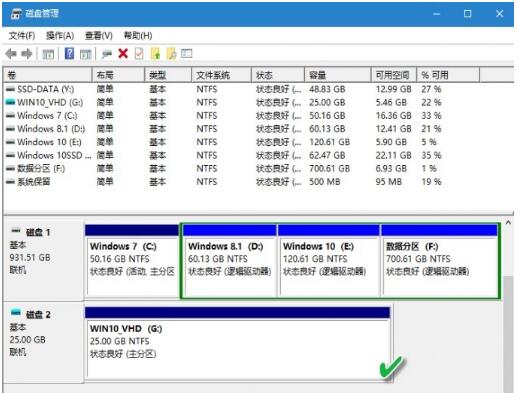Click the disk map vertical scrollbar thumb

(x=508, y=334)
